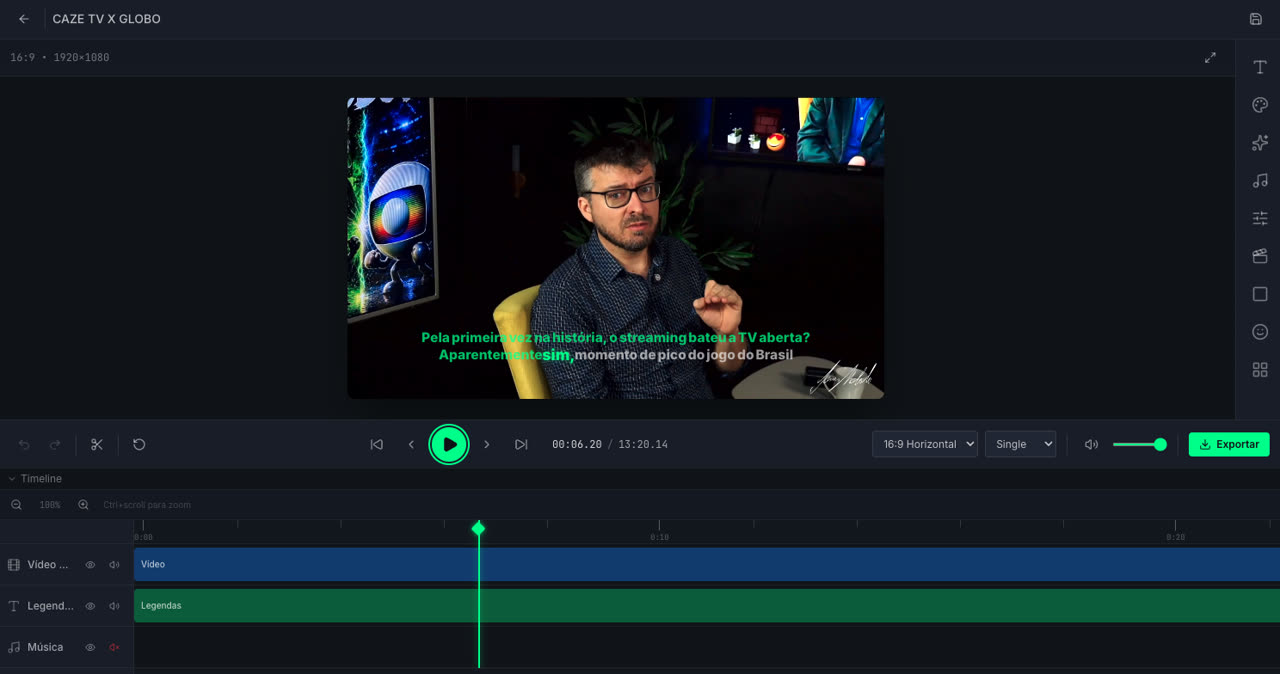Image resolution: width=1280 pixels, height=674 pixels.
Task: Open the color palette panel
Action: point(1260,105)
